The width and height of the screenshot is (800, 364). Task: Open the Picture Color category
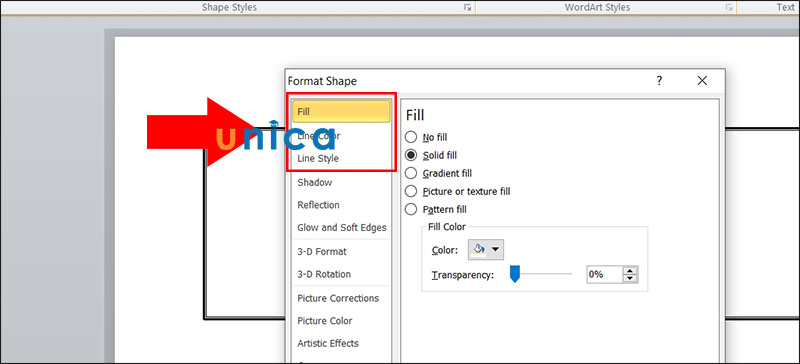[324, 321]
